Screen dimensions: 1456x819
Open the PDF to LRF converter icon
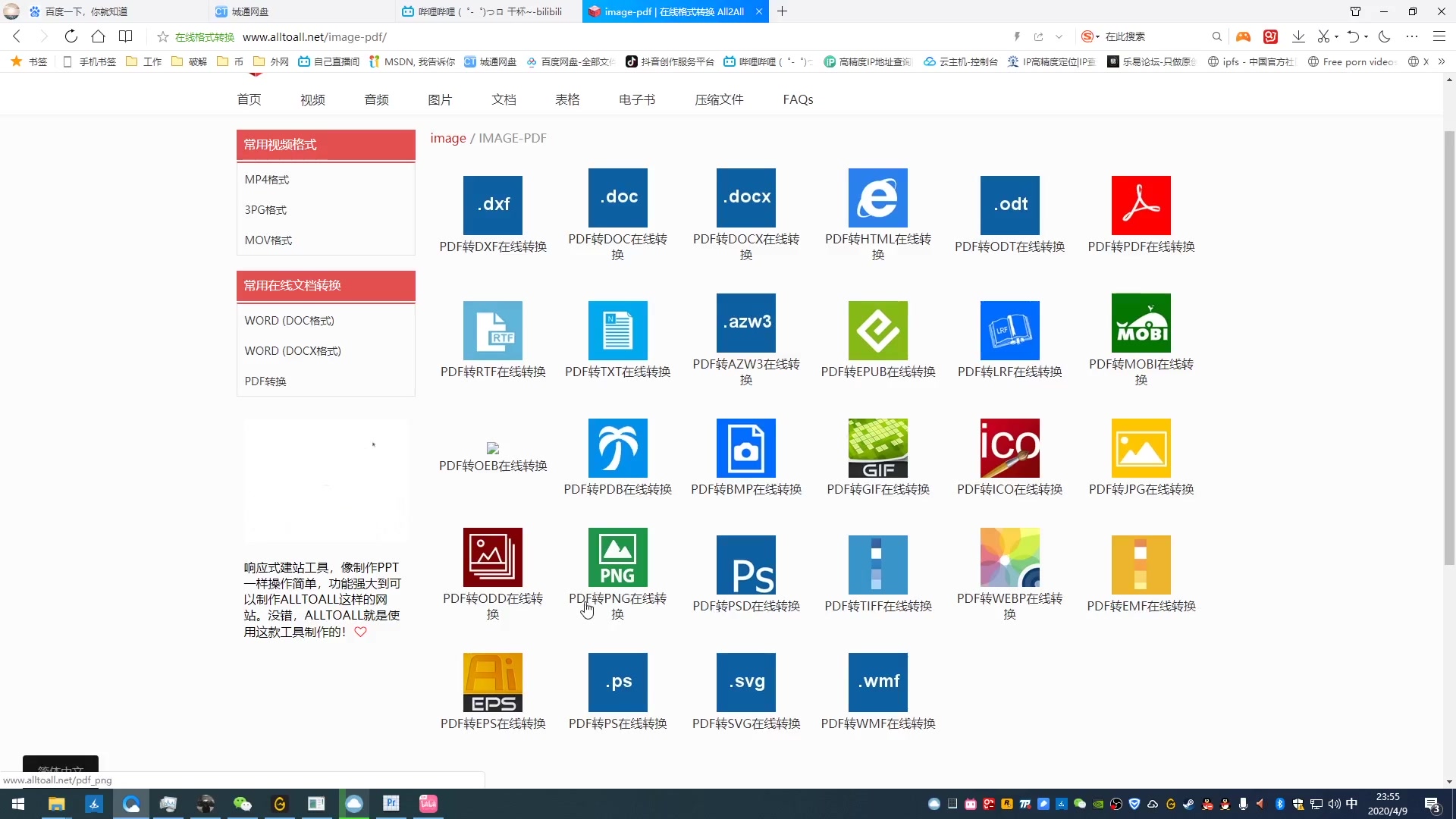[x=1010, y=330]
